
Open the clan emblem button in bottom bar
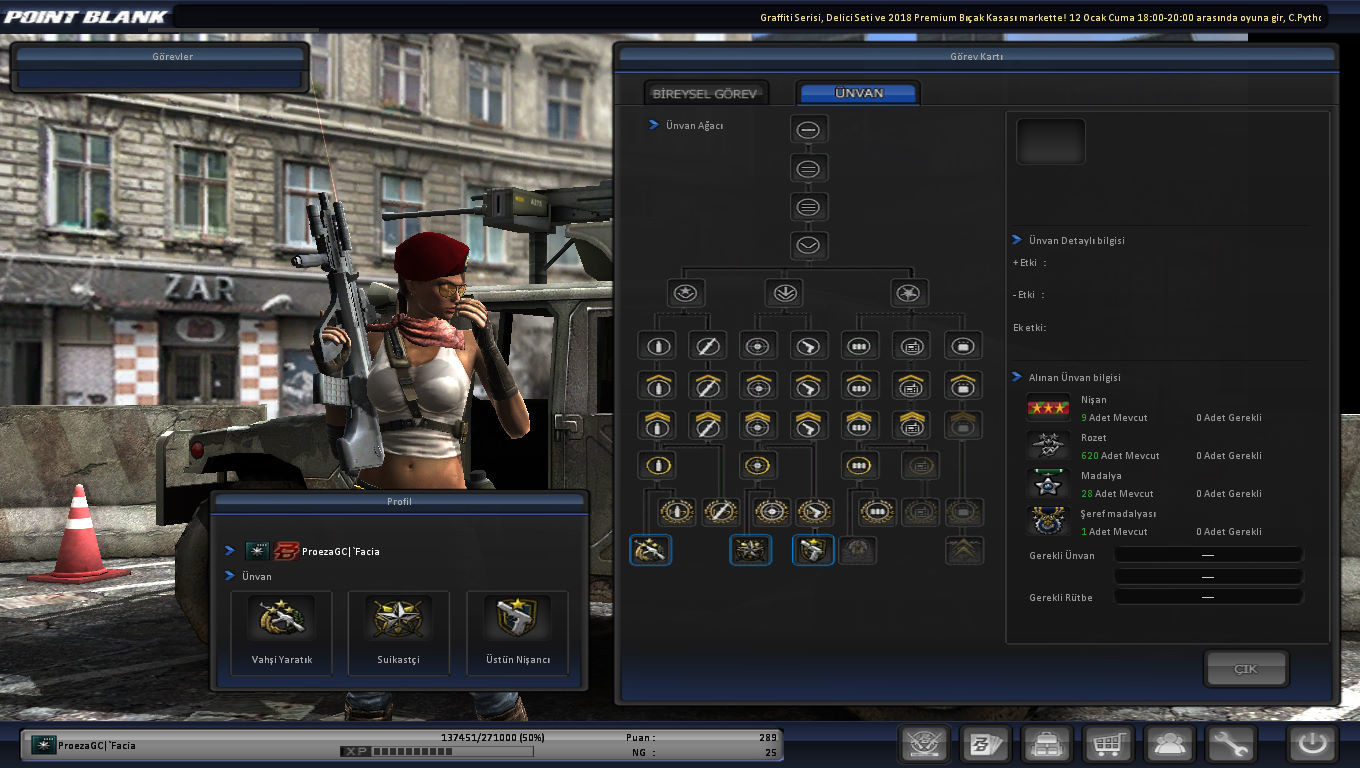(x=924, y=745)
